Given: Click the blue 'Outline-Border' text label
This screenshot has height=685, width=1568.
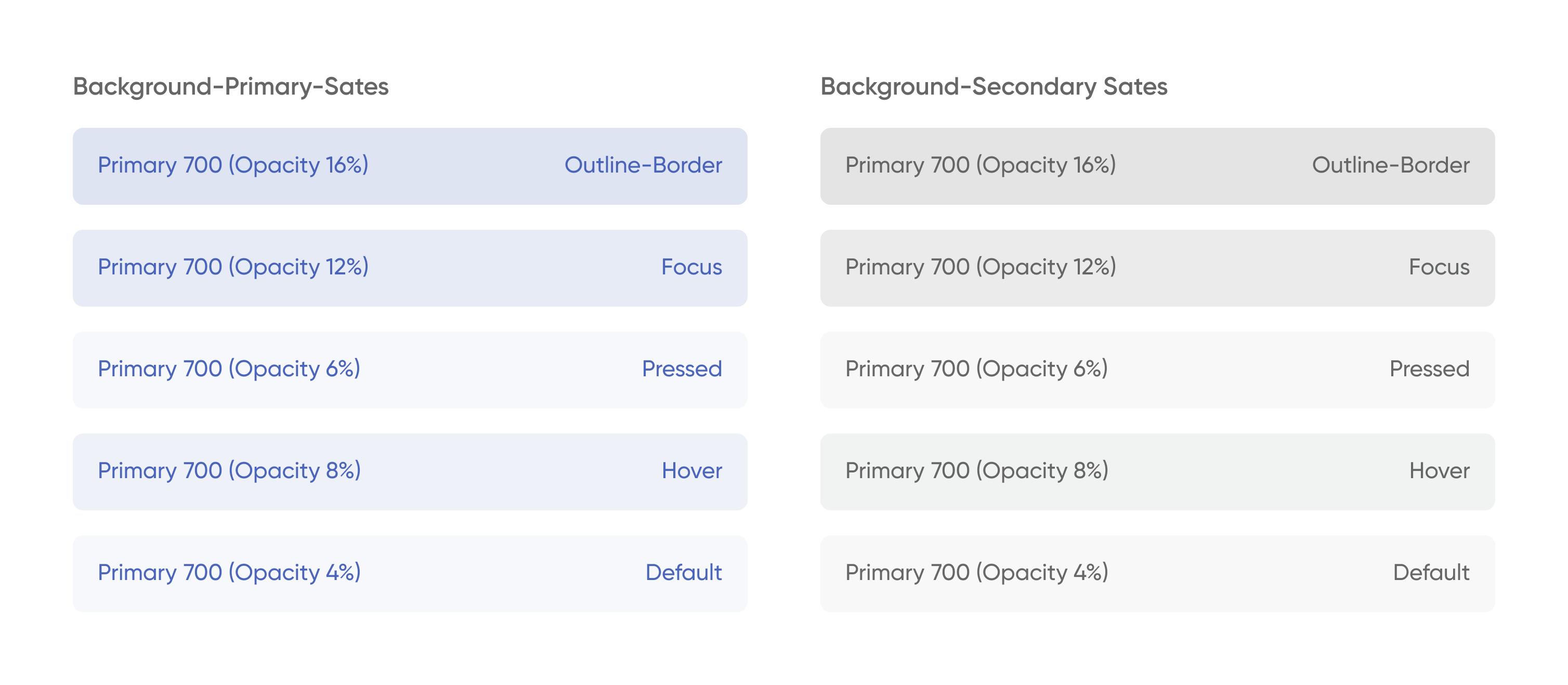Looking at the screenshot, I should [x=643, y=165].
